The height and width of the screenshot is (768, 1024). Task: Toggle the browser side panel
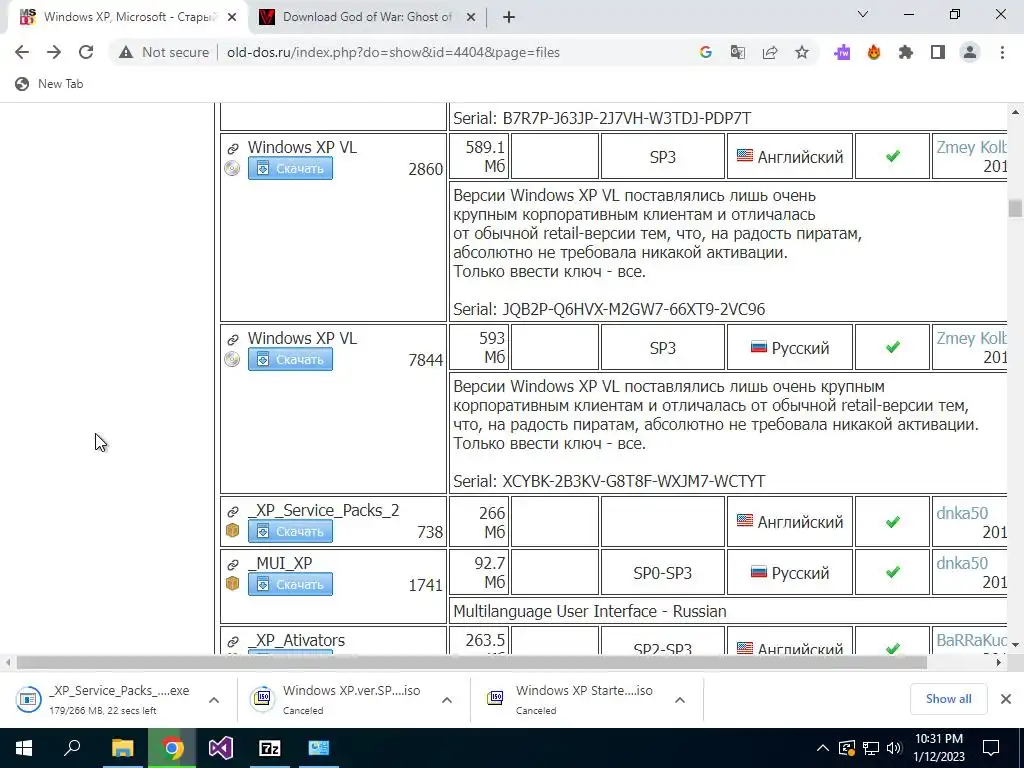(938, 52)
